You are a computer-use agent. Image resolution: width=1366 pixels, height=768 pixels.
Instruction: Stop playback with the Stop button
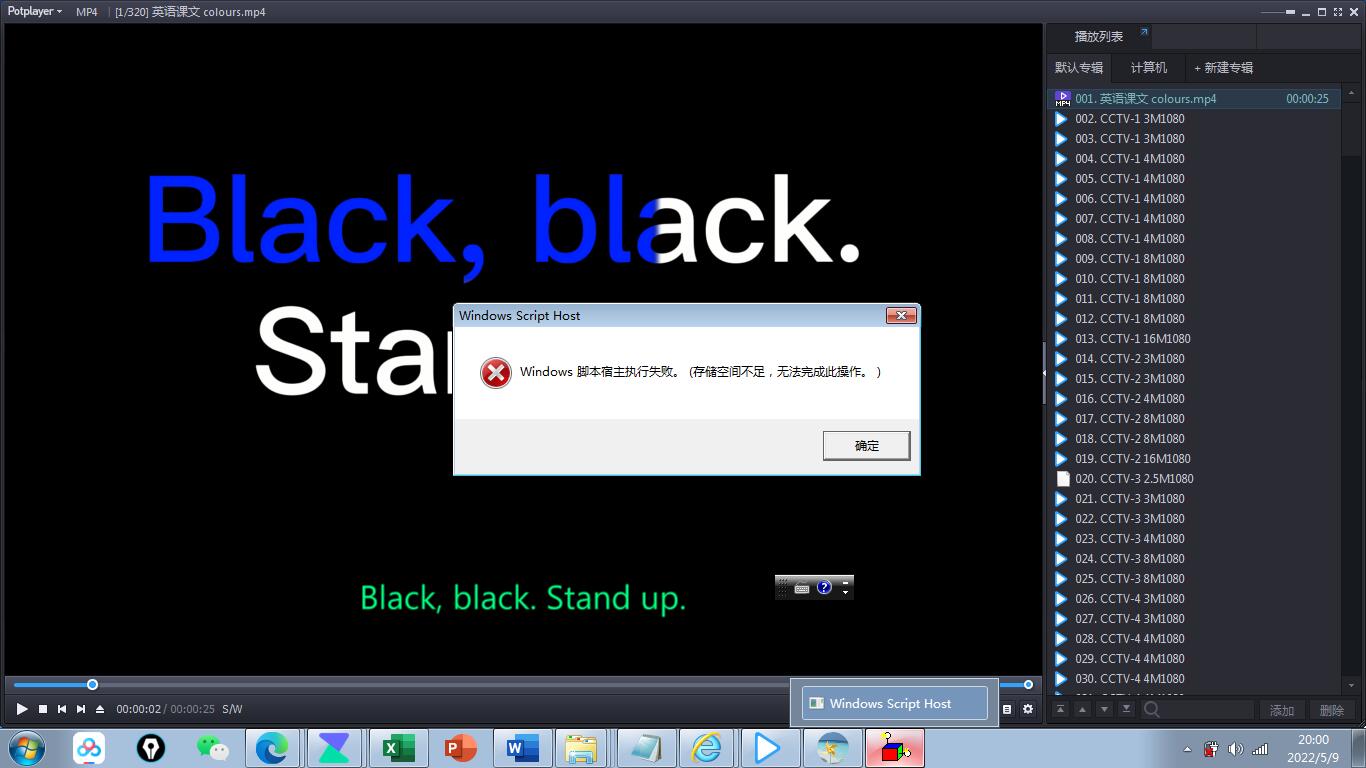[42, 709]
